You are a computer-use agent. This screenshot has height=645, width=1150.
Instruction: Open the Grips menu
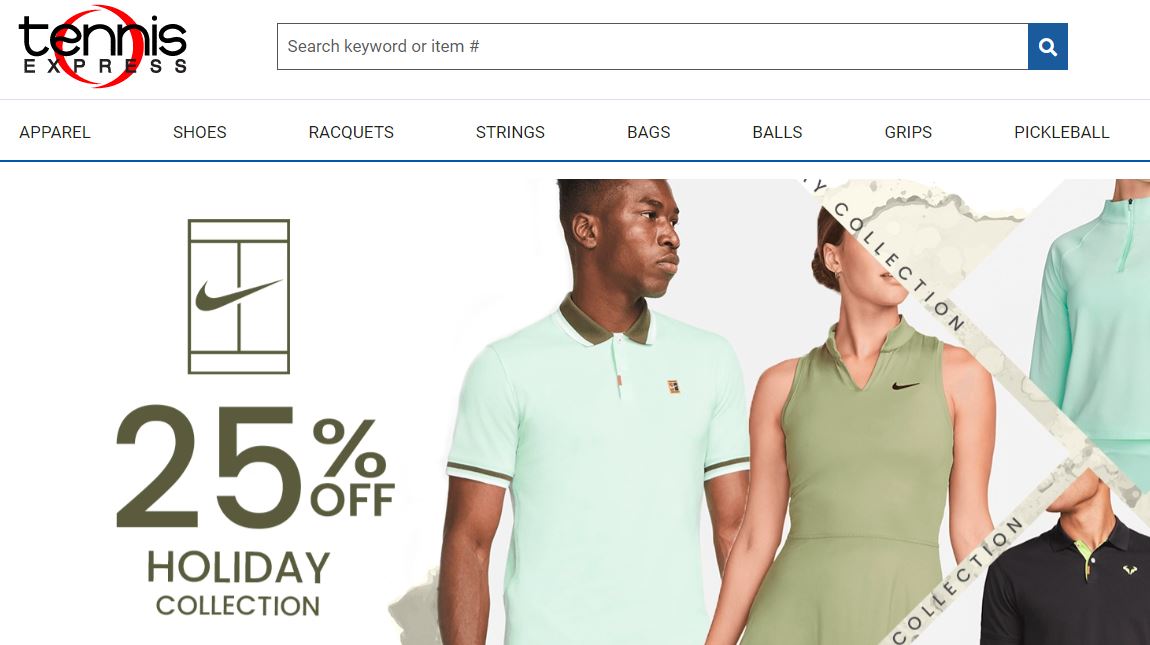[908, 132]
